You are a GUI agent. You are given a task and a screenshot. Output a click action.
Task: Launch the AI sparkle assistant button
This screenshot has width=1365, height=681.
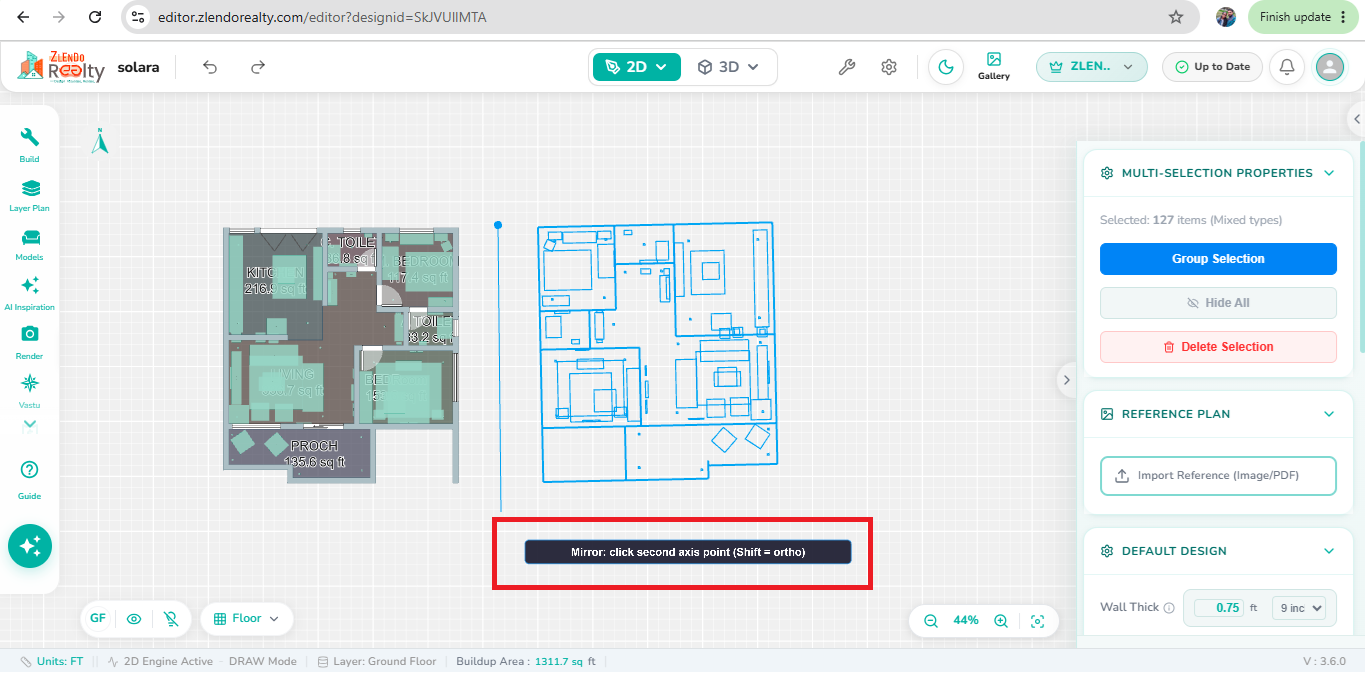point(30,546)
